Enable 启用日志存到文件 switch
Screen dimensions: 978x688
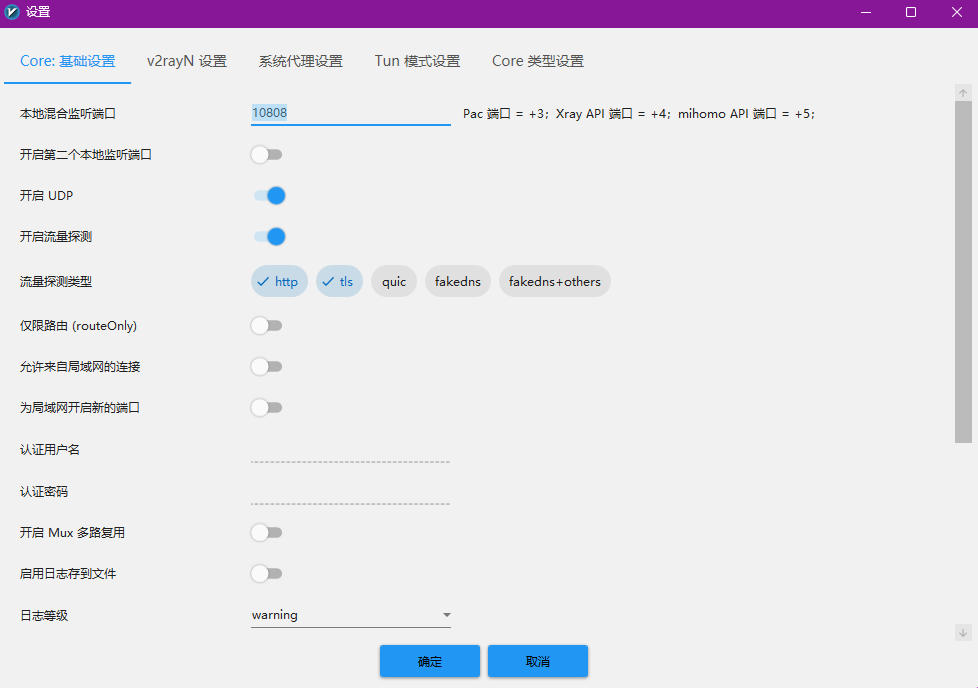267,574
